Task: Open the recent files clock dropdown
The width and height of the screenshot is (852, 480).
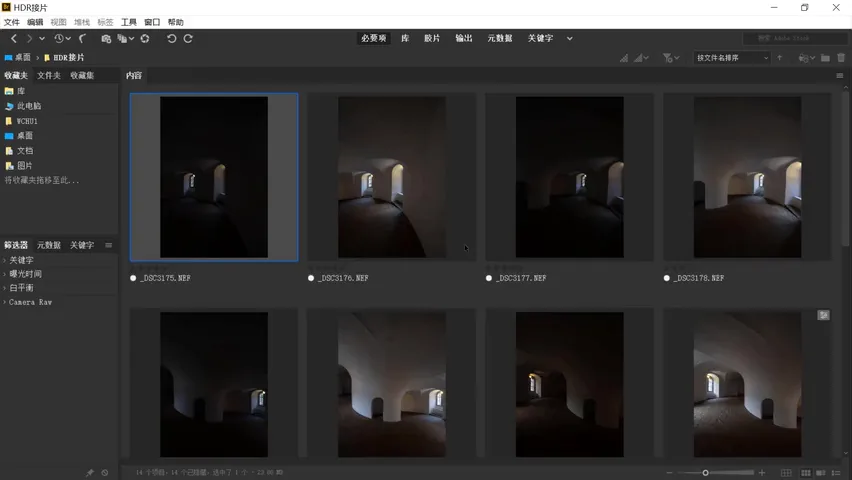Action: (62, 39)
